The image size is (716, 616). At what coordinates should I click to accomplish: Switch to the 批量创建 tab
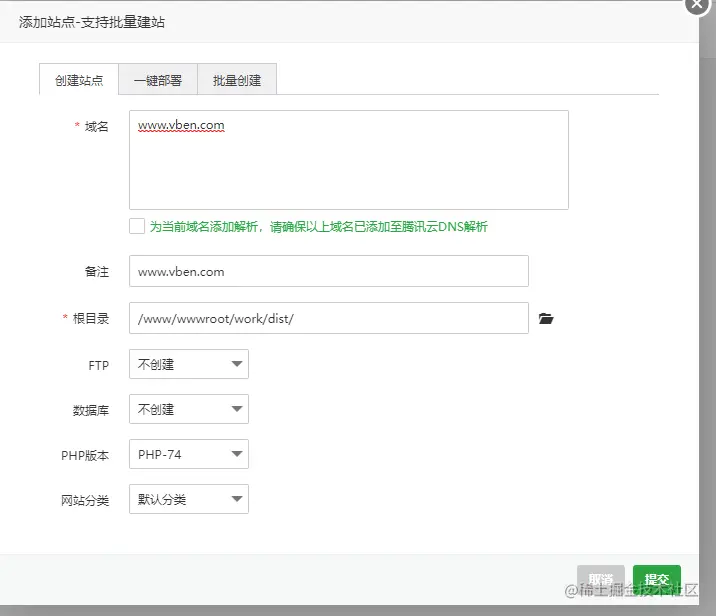(x=237, y=79)
